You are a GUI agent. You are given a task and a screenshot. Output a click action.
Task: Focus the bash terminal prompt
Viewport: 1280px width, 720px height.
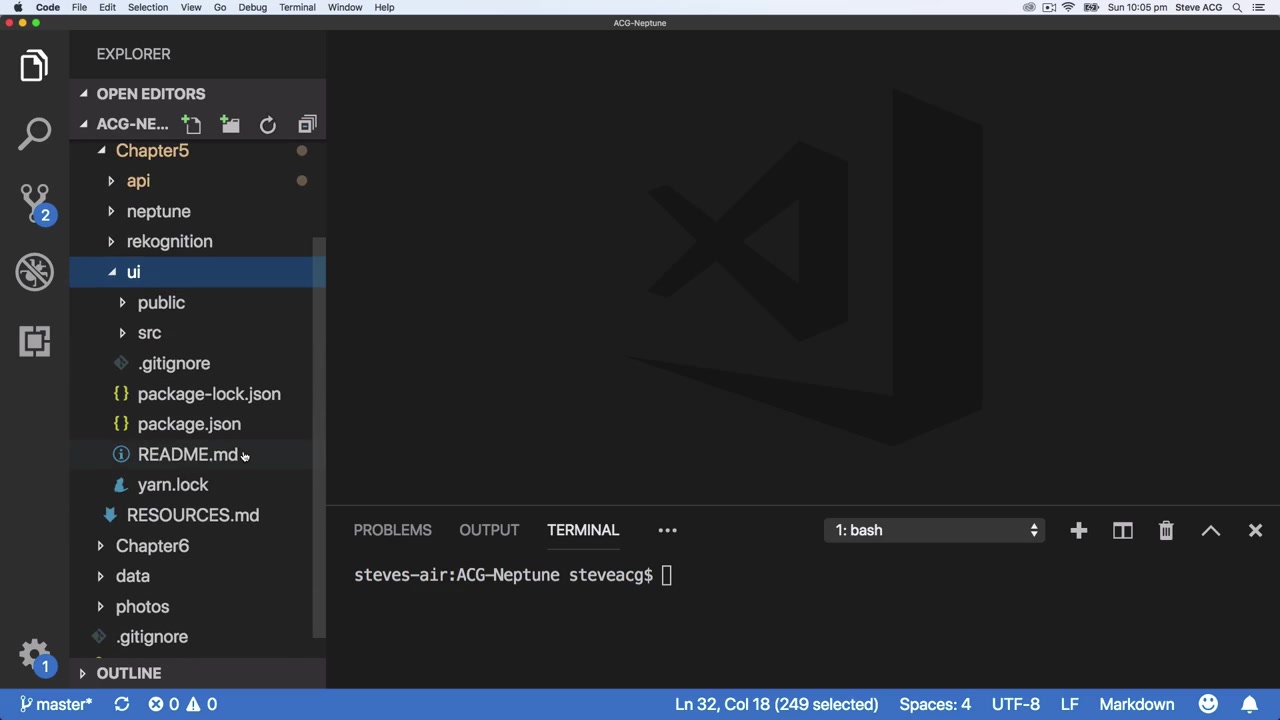click(513, 575)
